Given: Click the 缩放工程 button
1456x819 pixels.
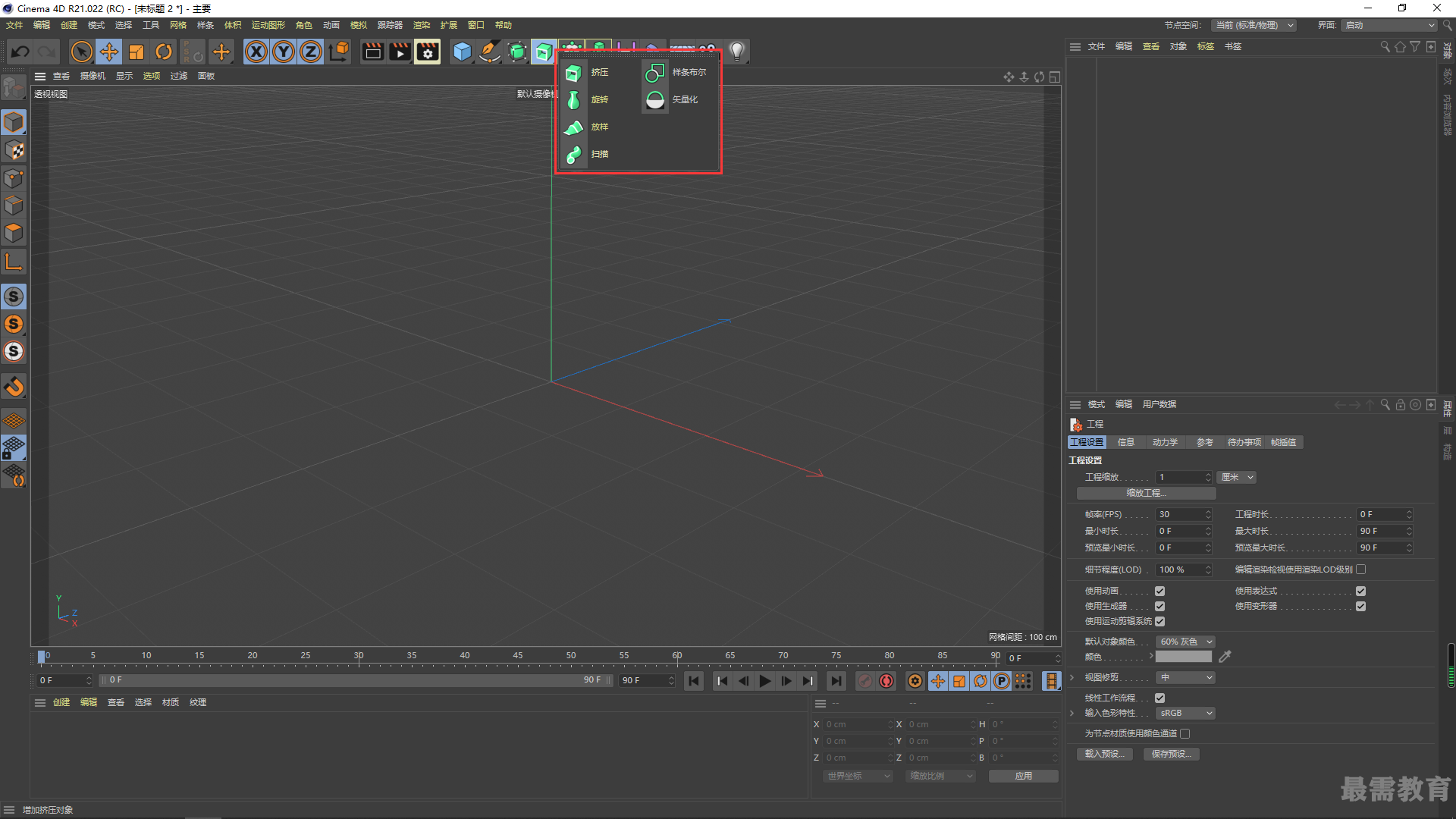Looking at the screenshot, I should click(1146, 493).
